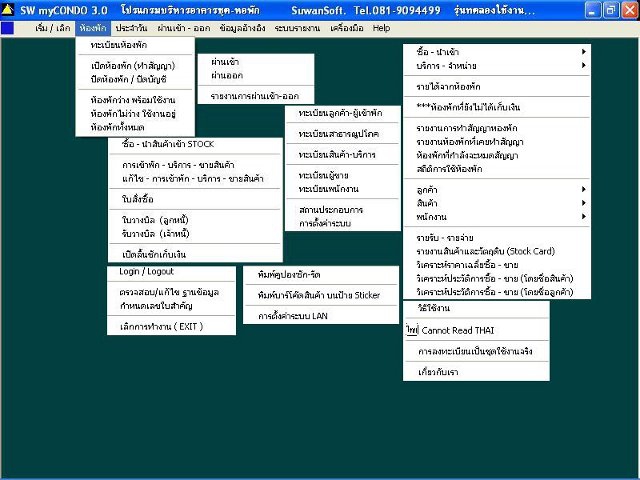Open ห้องพักที่กำลังจะหมดสัญญา
640x480 pixels.
497,156
